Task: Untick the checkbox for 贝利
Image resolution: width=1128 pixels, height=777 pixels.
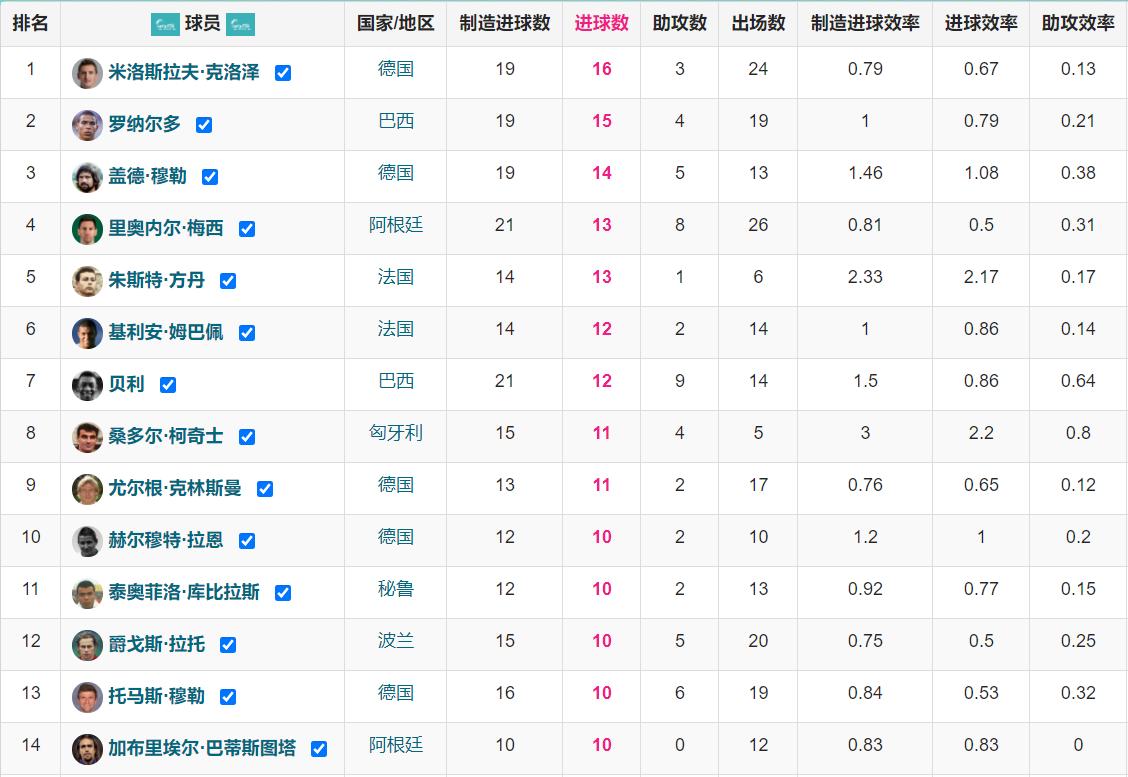Action: [168, 385]
